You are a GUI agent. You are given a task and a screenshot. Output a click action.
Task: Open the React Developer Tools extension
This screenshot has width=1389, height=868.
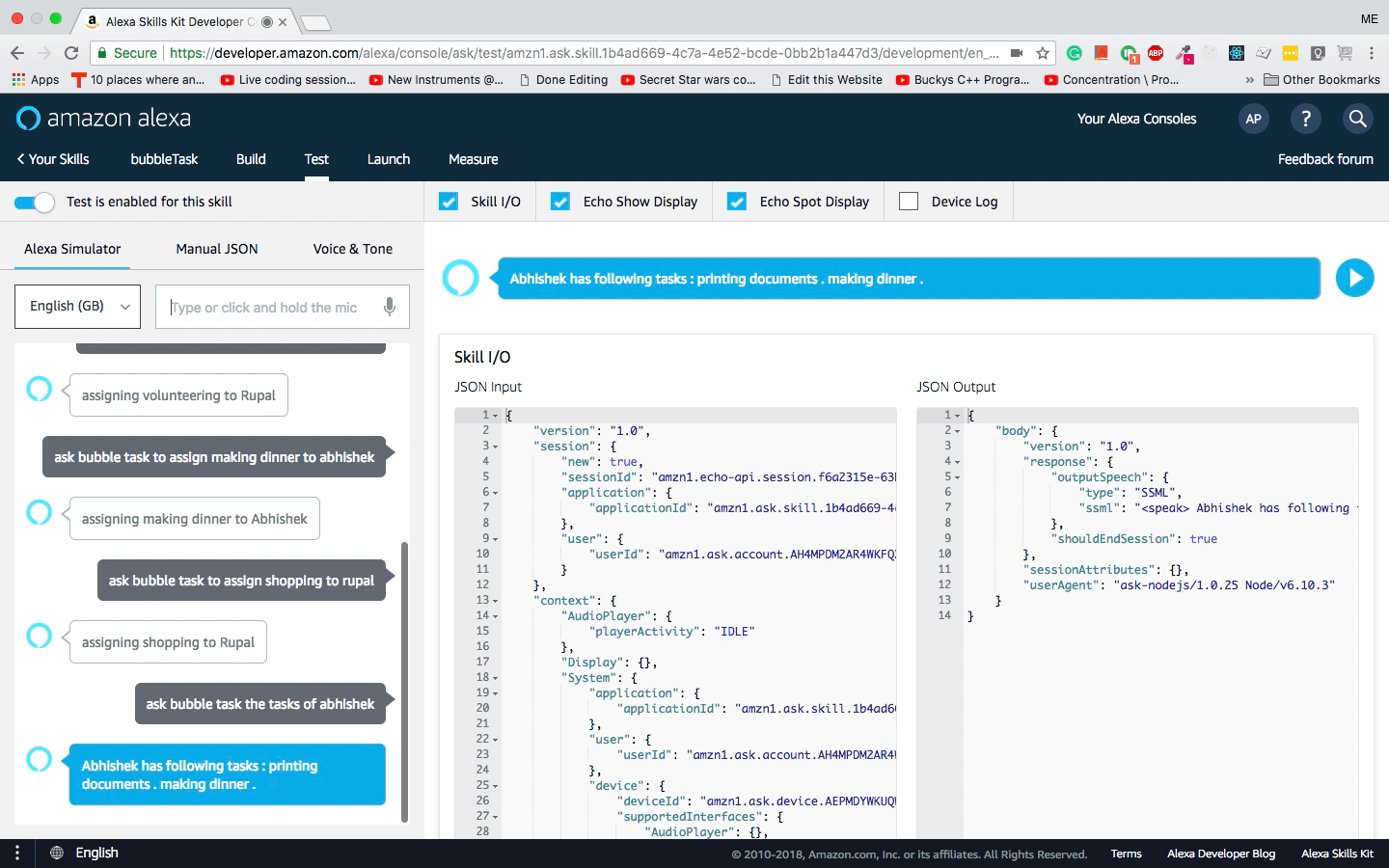(x=1237, y=53)
